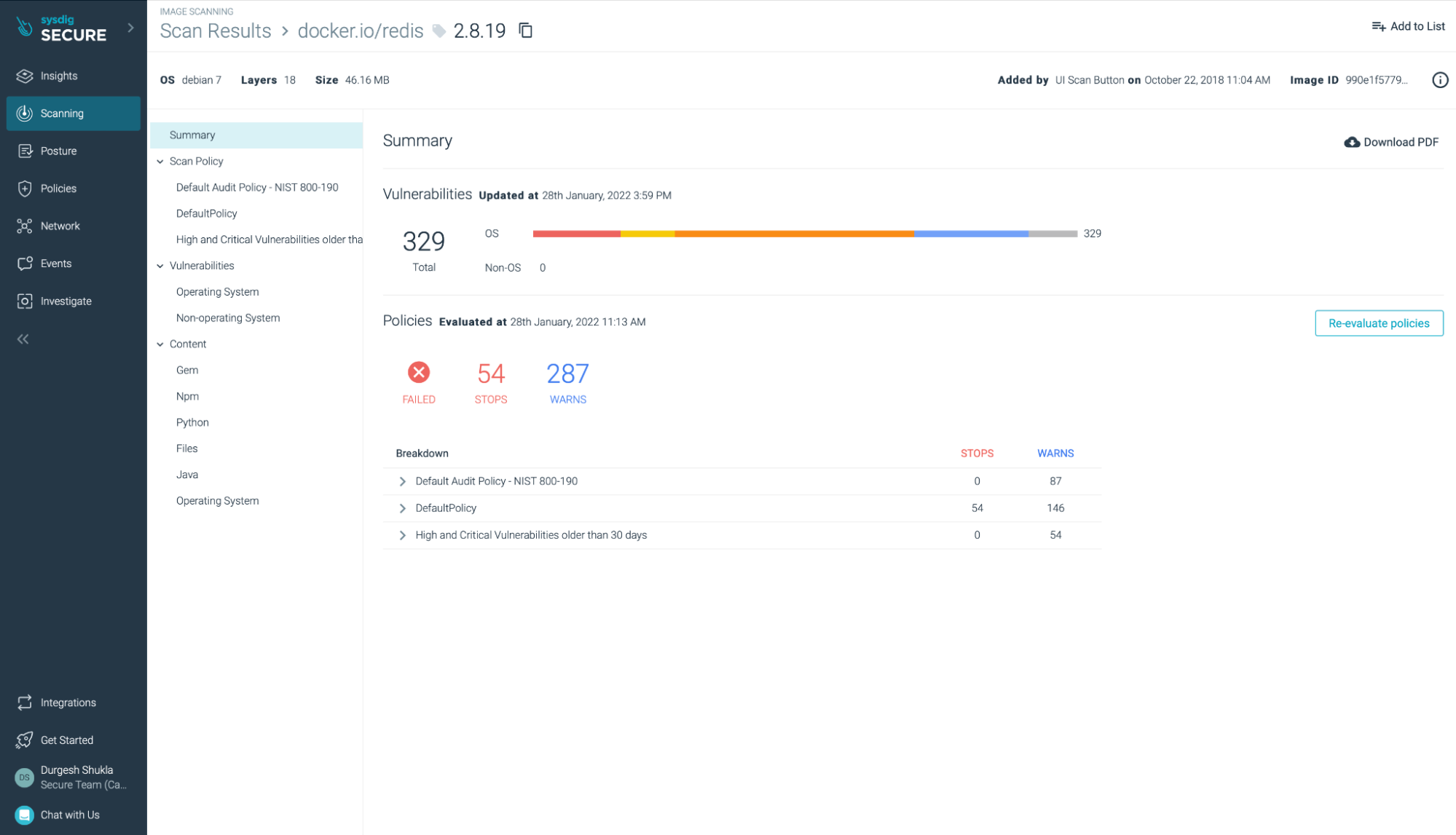Image resolution: width=1456 pixels, height=835 pixels.
Task: Open Chat with Us icon
Action: pos(25,815)
